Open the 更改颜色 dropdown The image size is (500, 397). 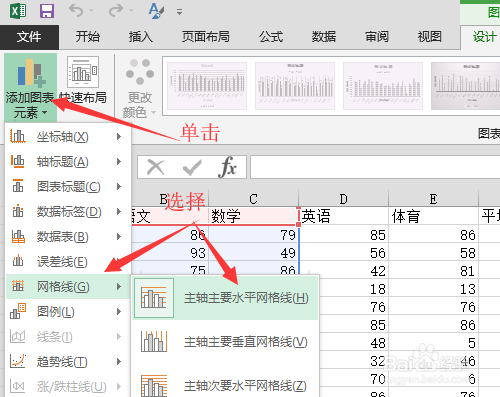(x=140, y=89)
